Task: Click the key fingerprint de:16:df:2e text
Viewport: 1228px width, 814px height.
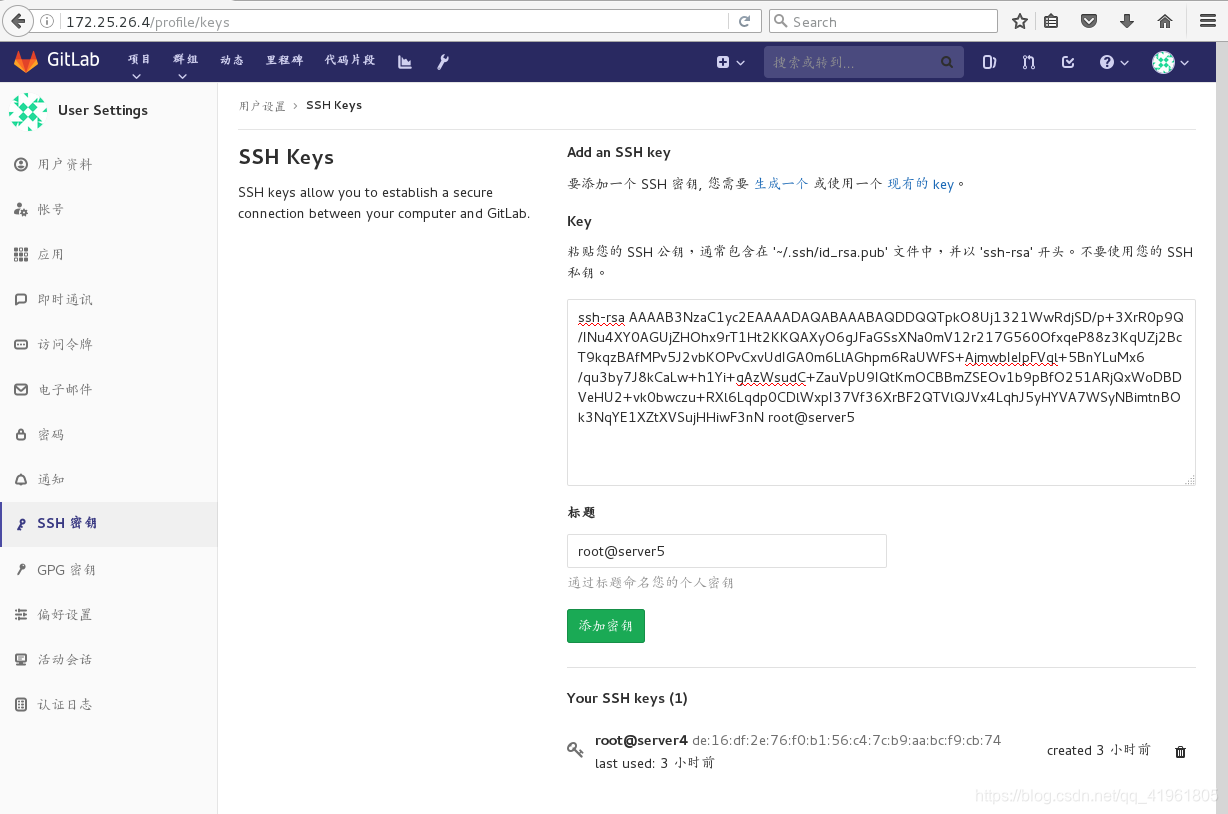Action: click(846, 740)
